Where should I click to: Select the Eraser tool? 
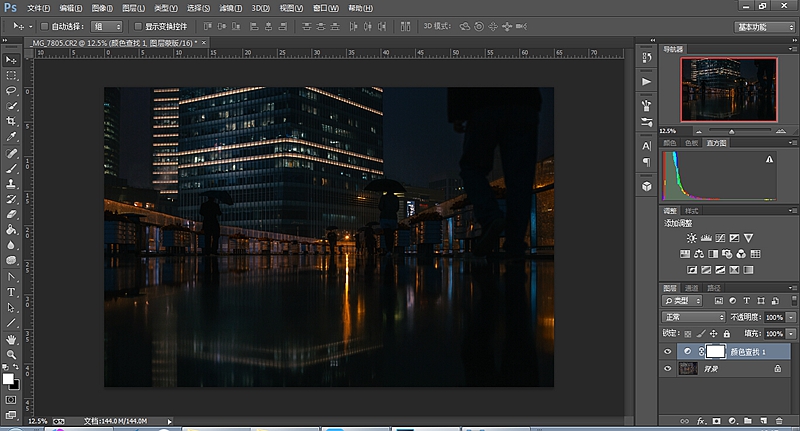[x=11, y=214]
